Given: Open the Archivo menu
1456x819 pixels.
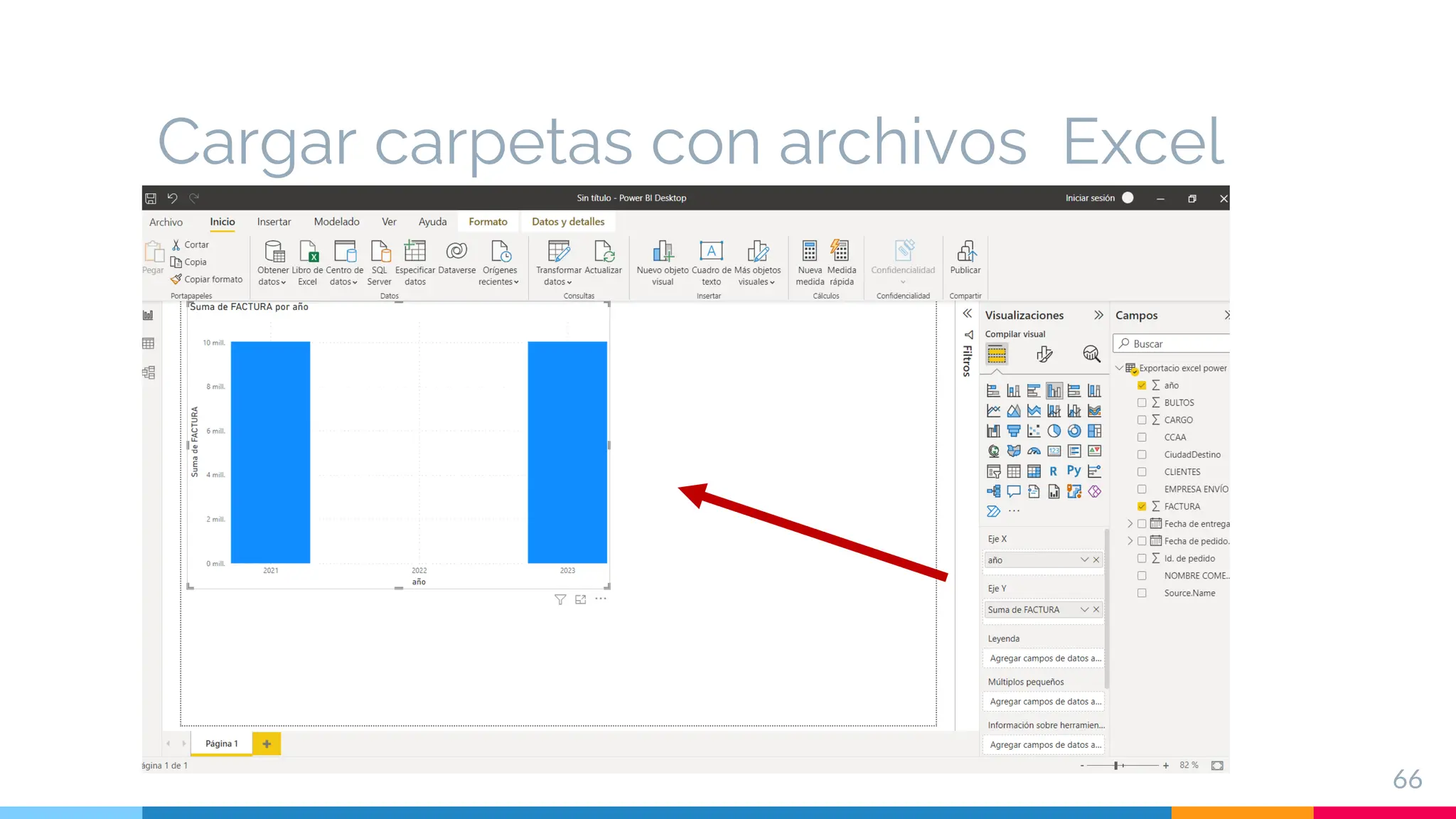Looking at the screenshot, I should coord(166,223).
